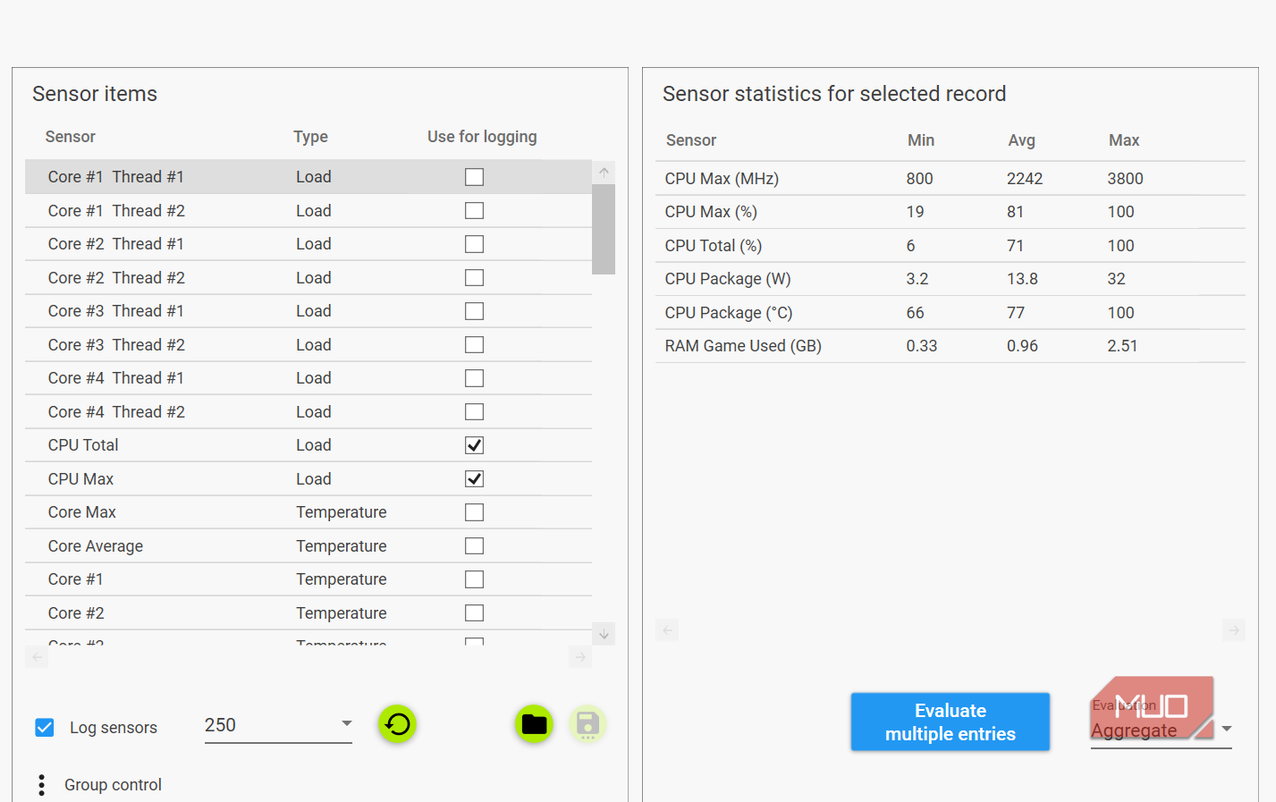
Task: Open the 250 logging interval dropdown
Action: click(x=278, y=725)
